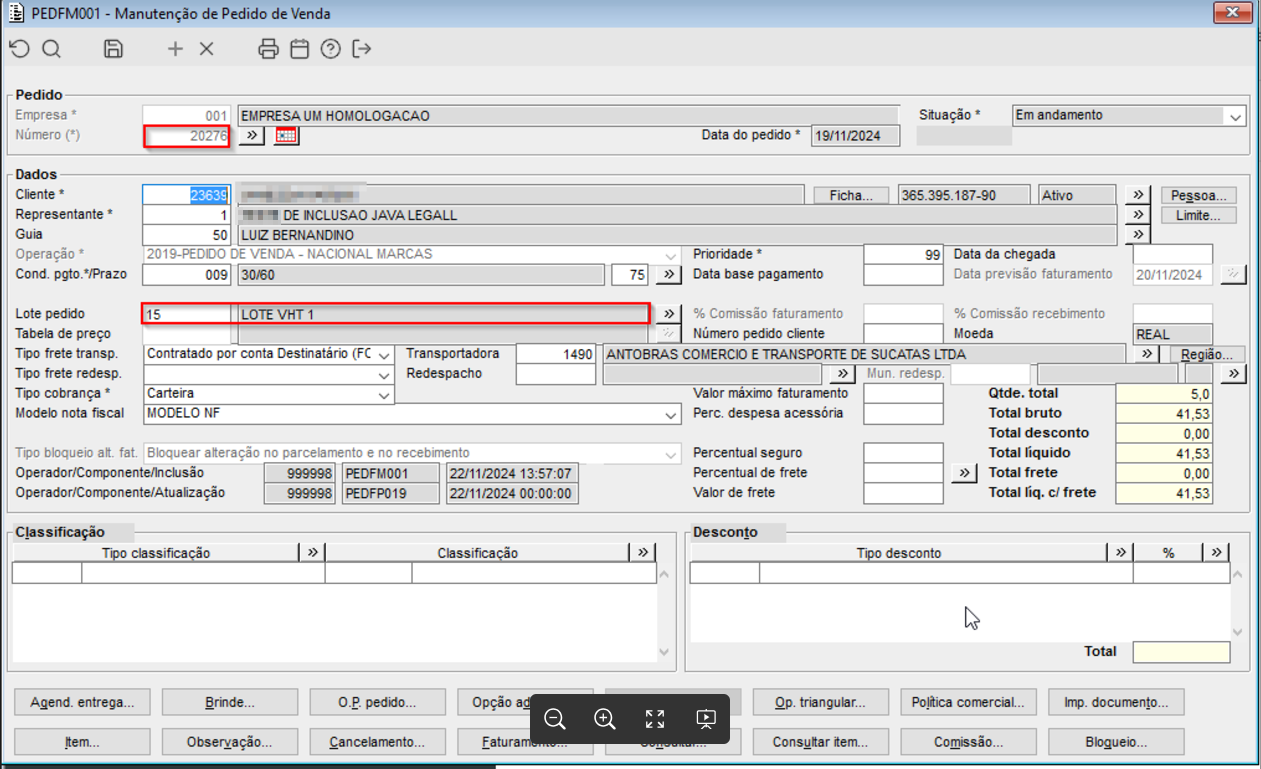Image resolution: width=1261 pixels, height=769 pixels.
Task: Open lookup arrows on the Cliente row
Action: 1137,195
